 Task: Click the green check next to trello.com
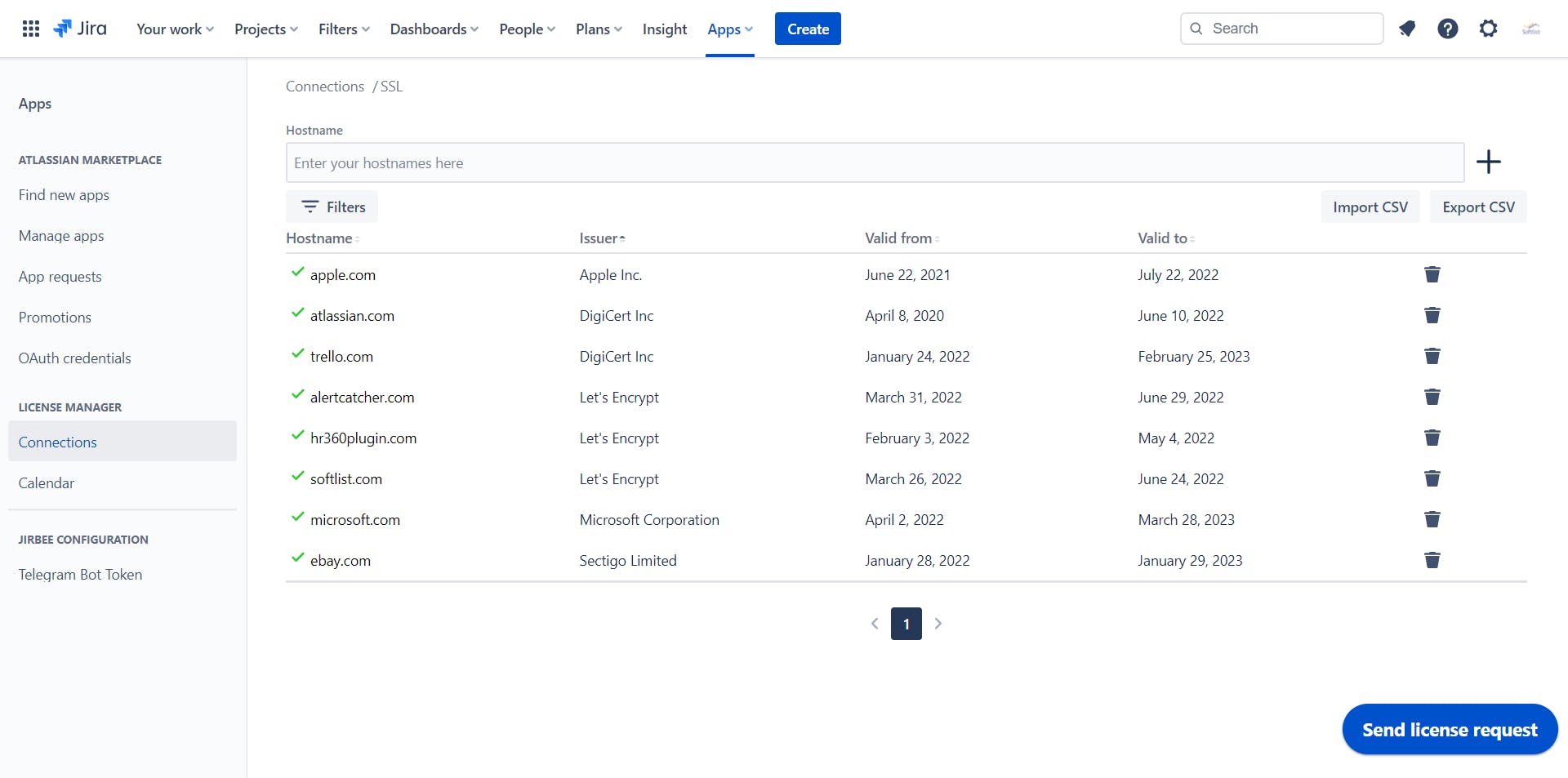tap(297, 354)
